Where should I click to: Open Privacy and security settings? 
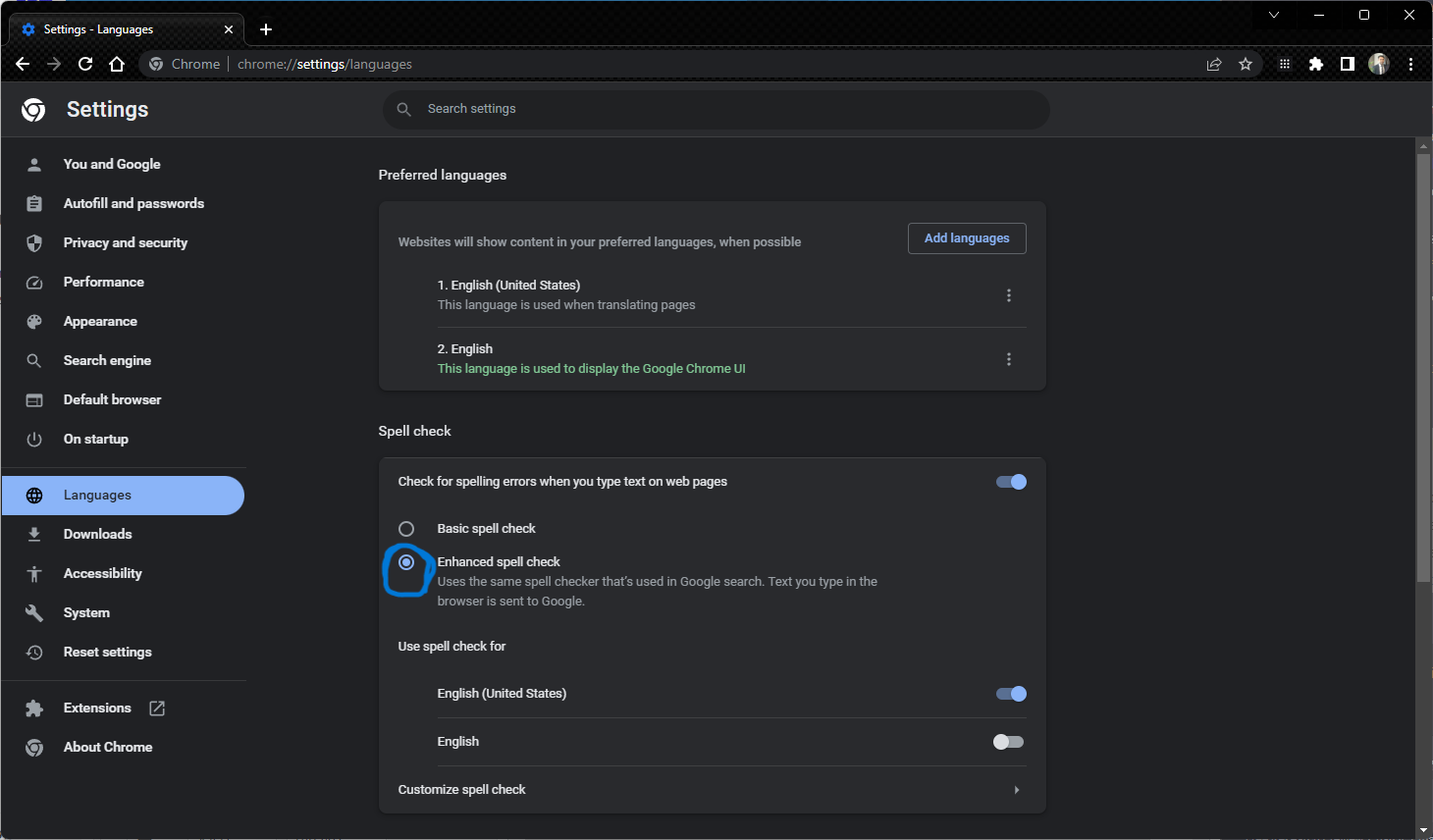[x=125, y=242]
